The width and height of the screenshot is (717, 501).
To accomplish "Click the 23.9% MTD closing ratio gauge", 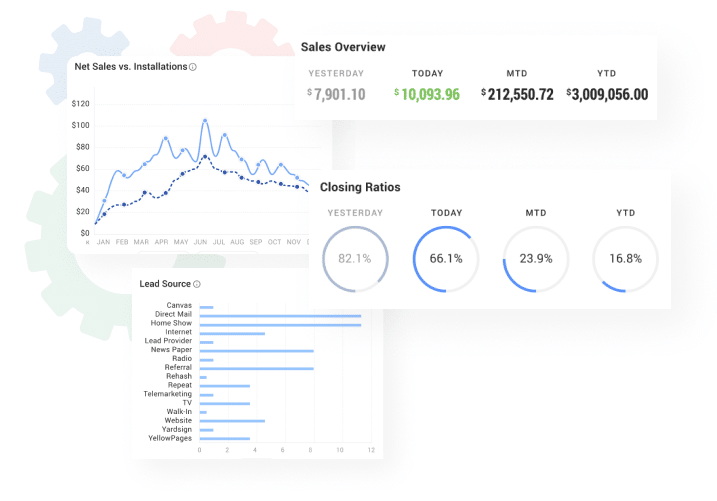I will pyautogui.click(x=536, y=259).
